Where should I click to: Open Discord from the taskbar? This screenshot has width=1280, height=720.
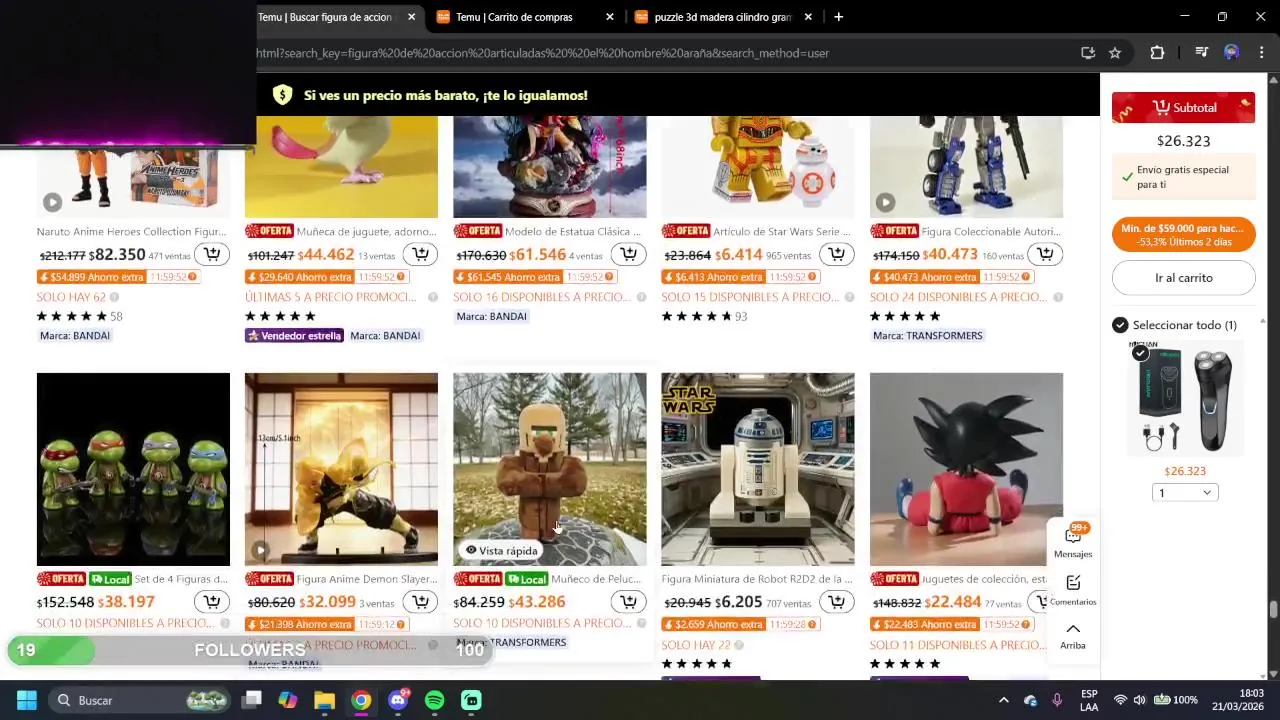point(398,700)
